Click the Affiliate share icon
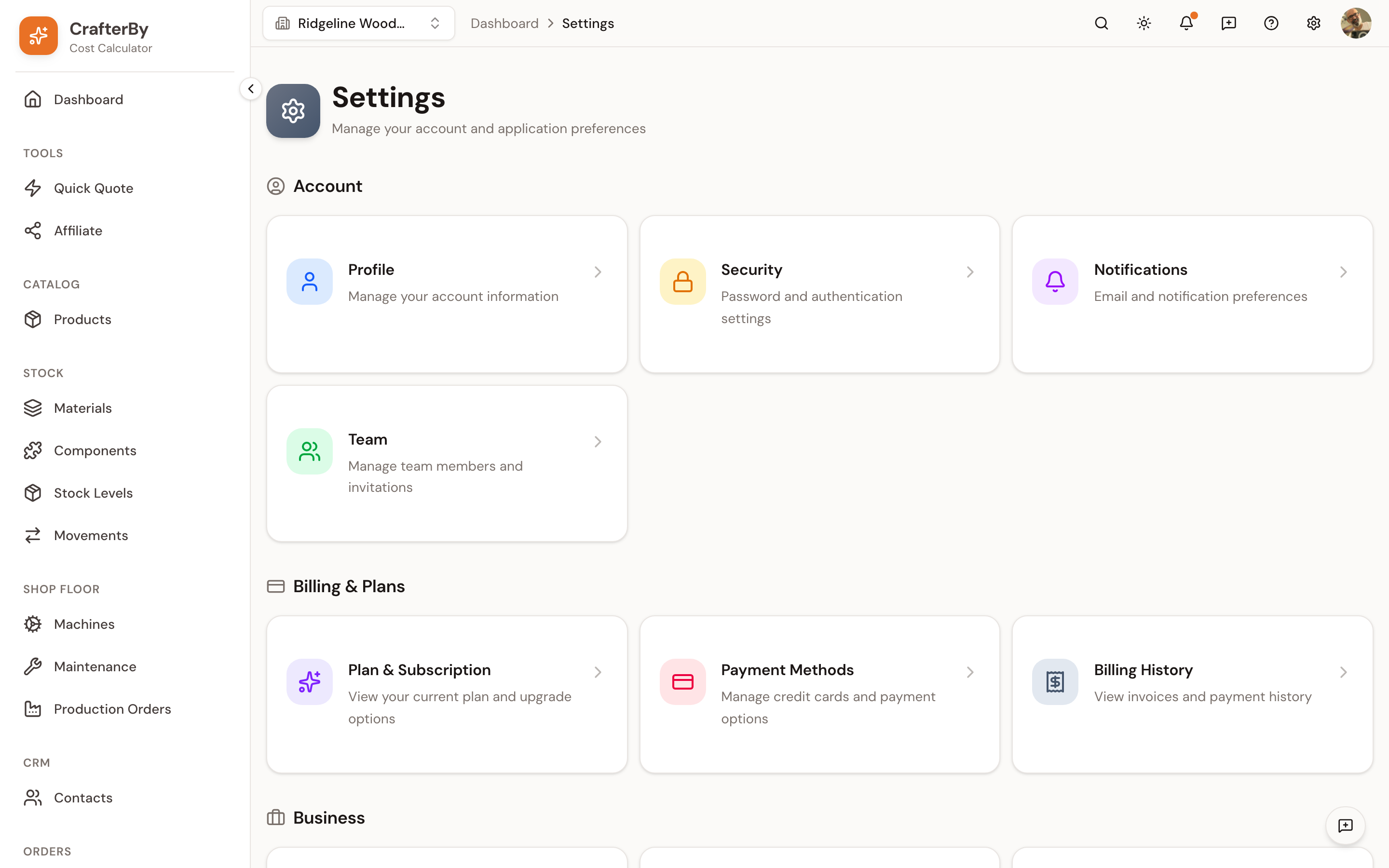The height and width of the screenshot is (868, 1389). point(33,231)
